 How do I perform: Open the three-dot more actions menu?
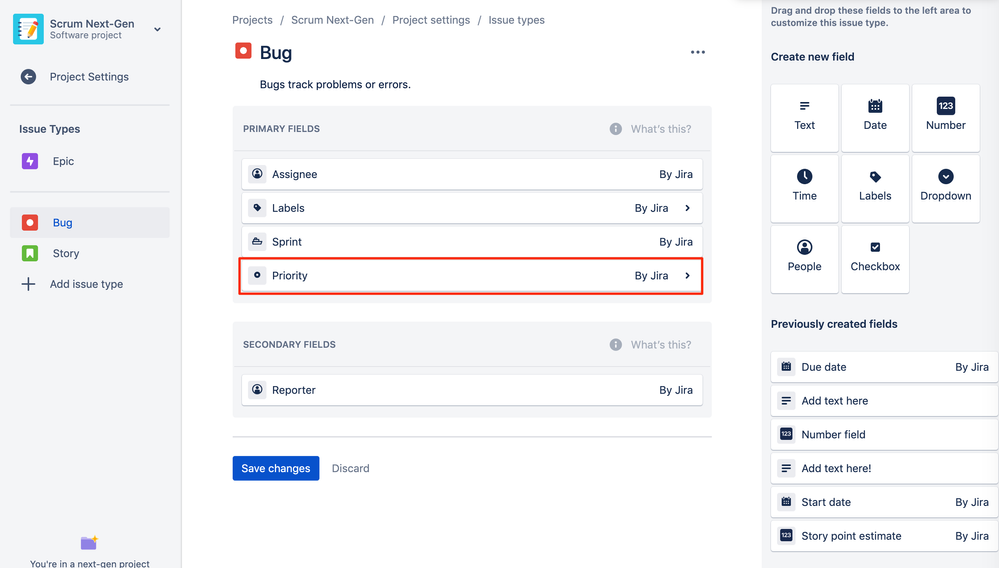pyautogui.click(x=698, y=52)
